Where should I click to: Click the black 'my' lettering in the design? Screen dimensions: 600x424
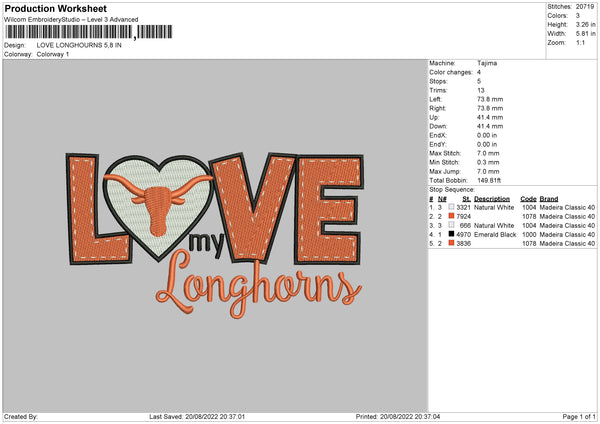point(207,244)
